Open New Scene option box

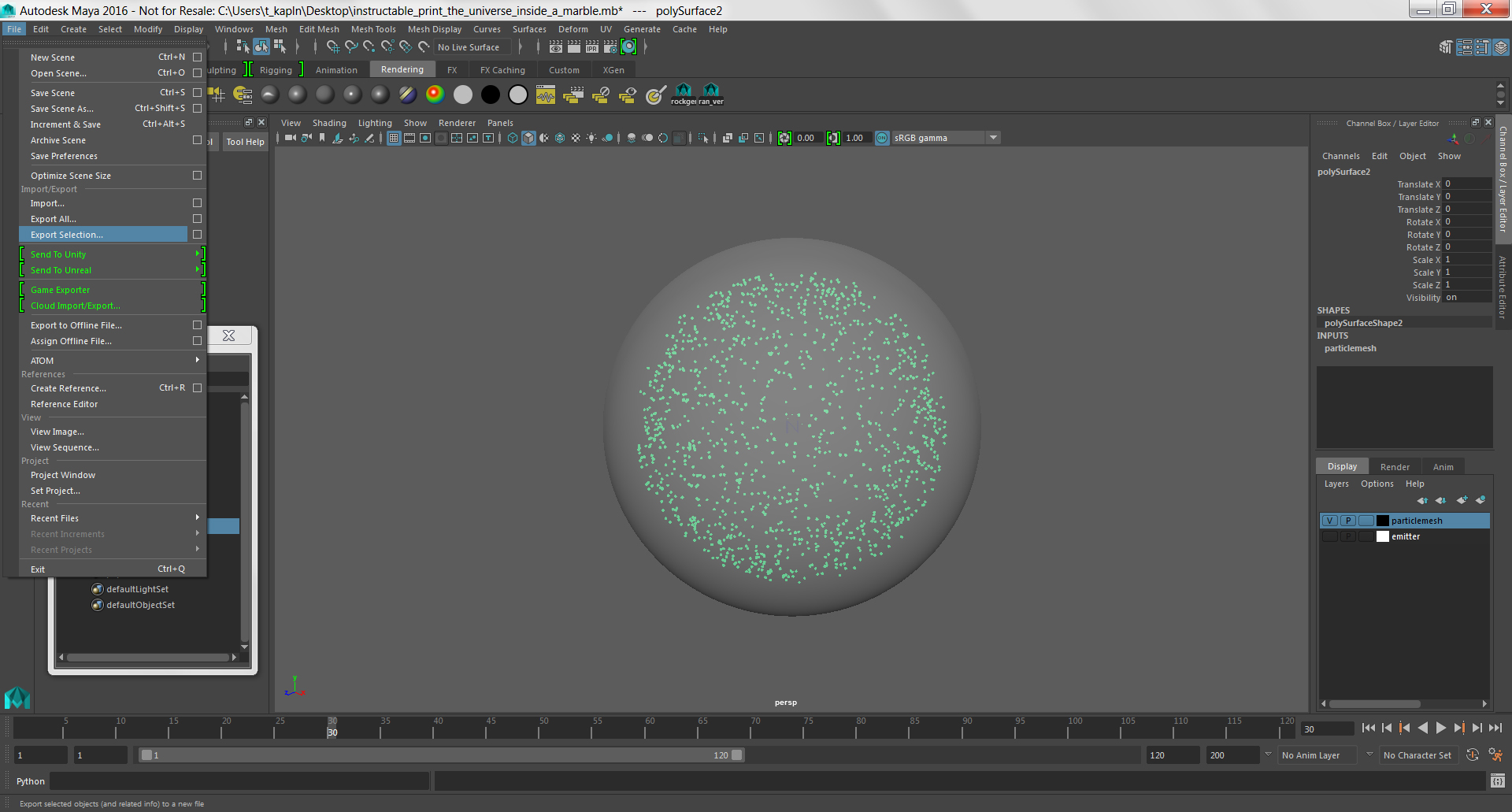[197, 57]
